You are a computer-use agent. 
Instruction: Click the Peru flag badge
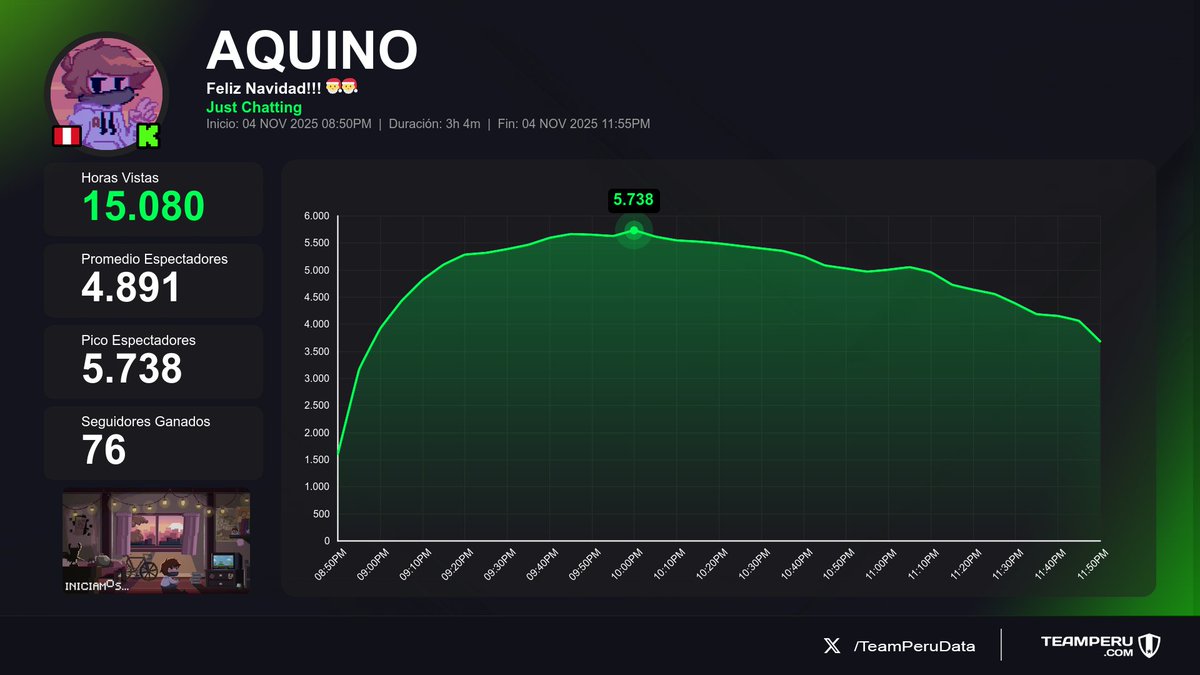pos(66,136)
